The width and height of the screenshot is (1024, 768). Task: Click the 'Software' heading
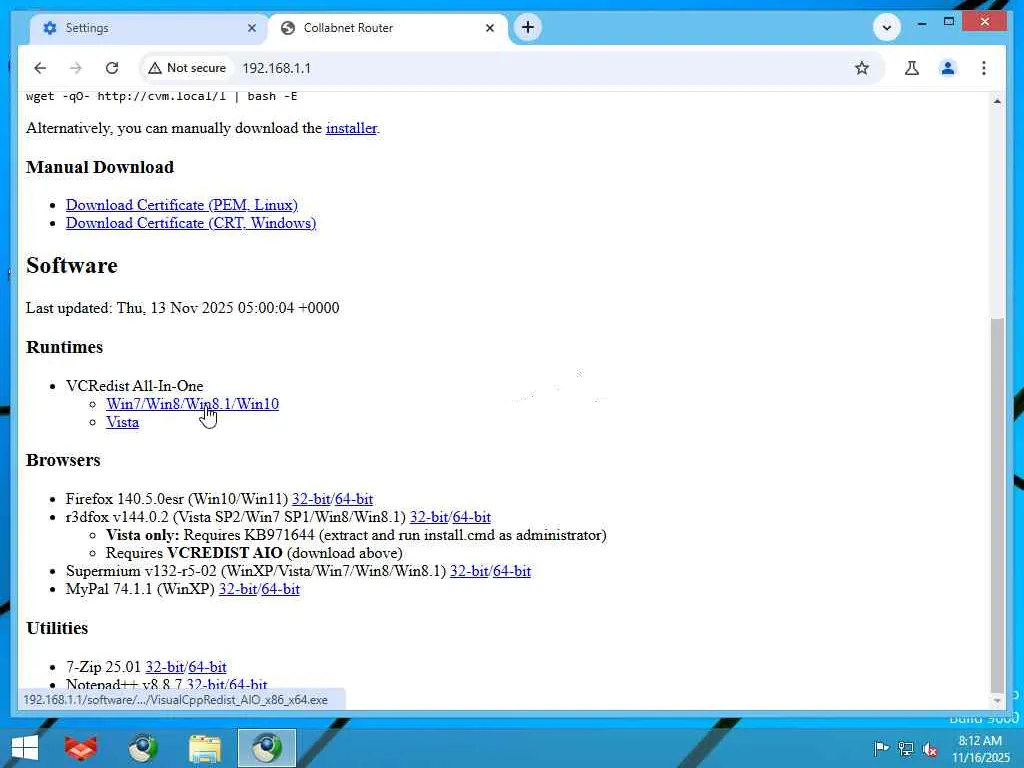pyautogui.click(x=72, y=266)
